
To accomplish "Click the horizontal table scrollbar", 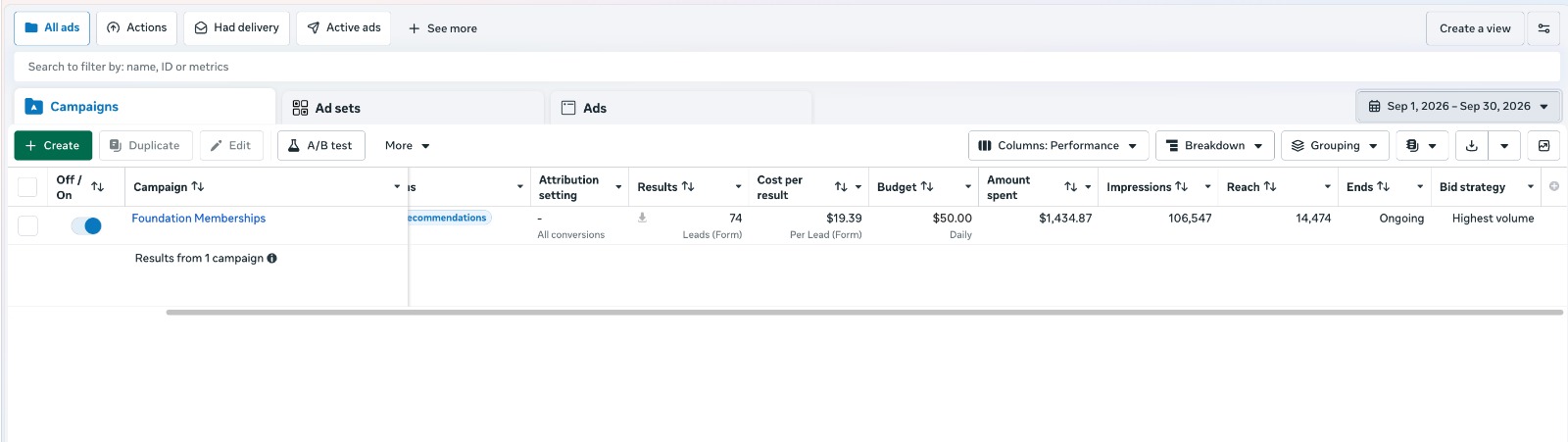I will click(x=864, y=313).
